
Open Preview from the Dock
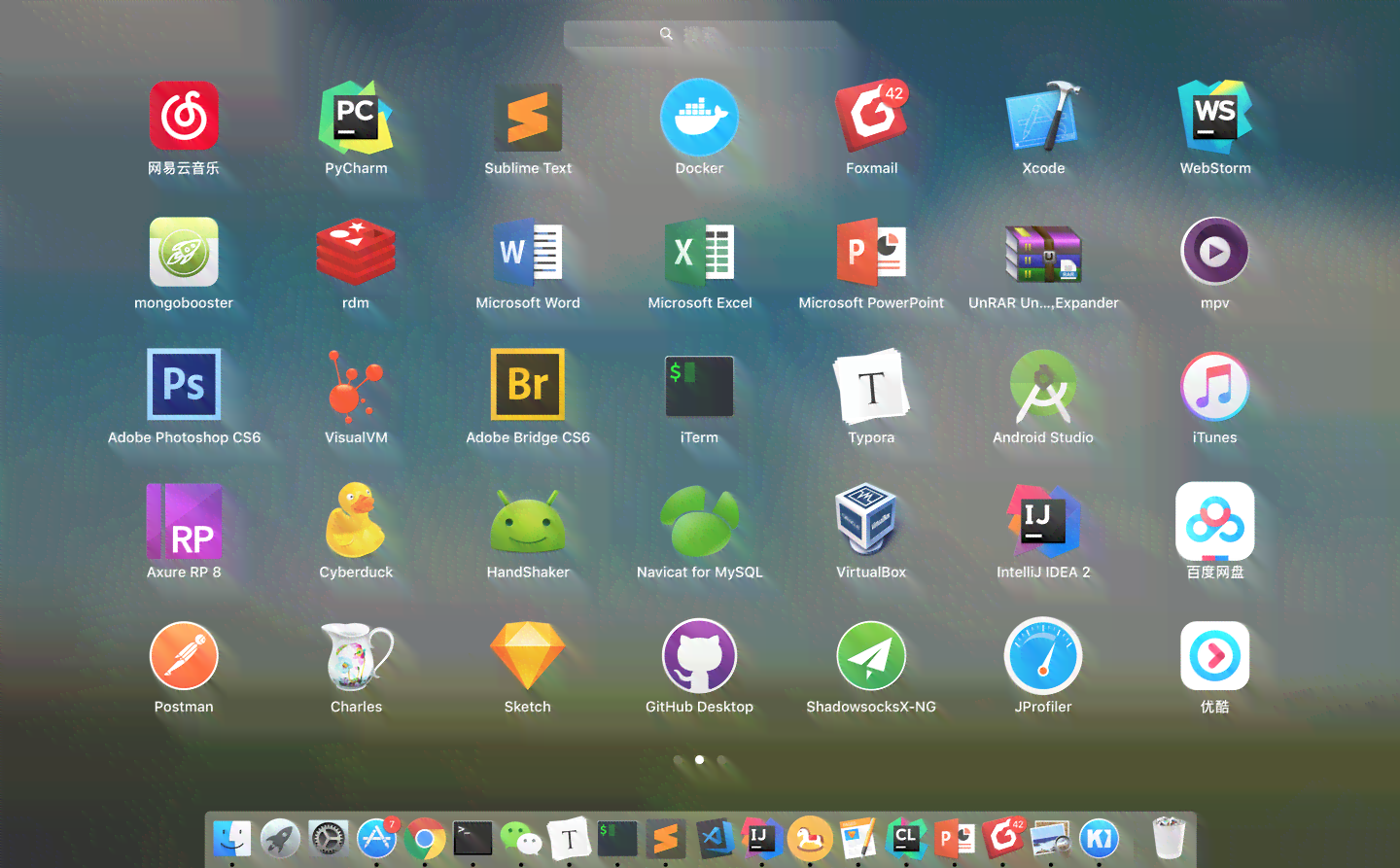pyautogui.click(x=1051, y=839)
